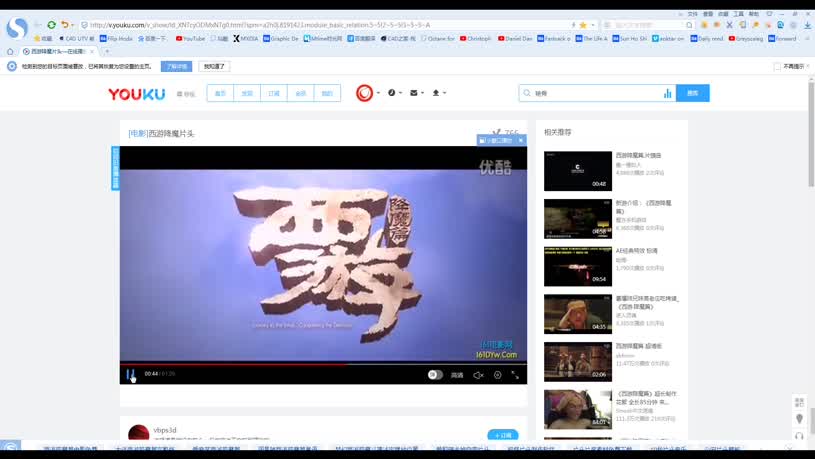Image resolution: width=815 pixels, height=459 pixels.
Task: Click the QR code icon on right edge
Action: point(799,402)
